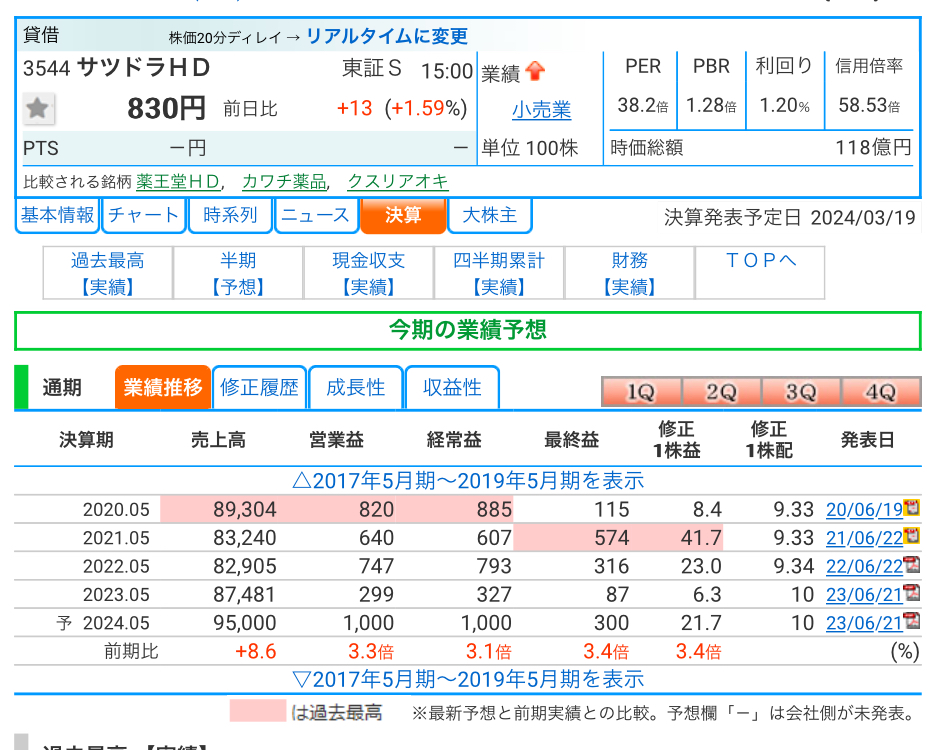Click the 信用倍率 value 58.53倍
This screenshot has height=750, width=946.
pos(869,106)
